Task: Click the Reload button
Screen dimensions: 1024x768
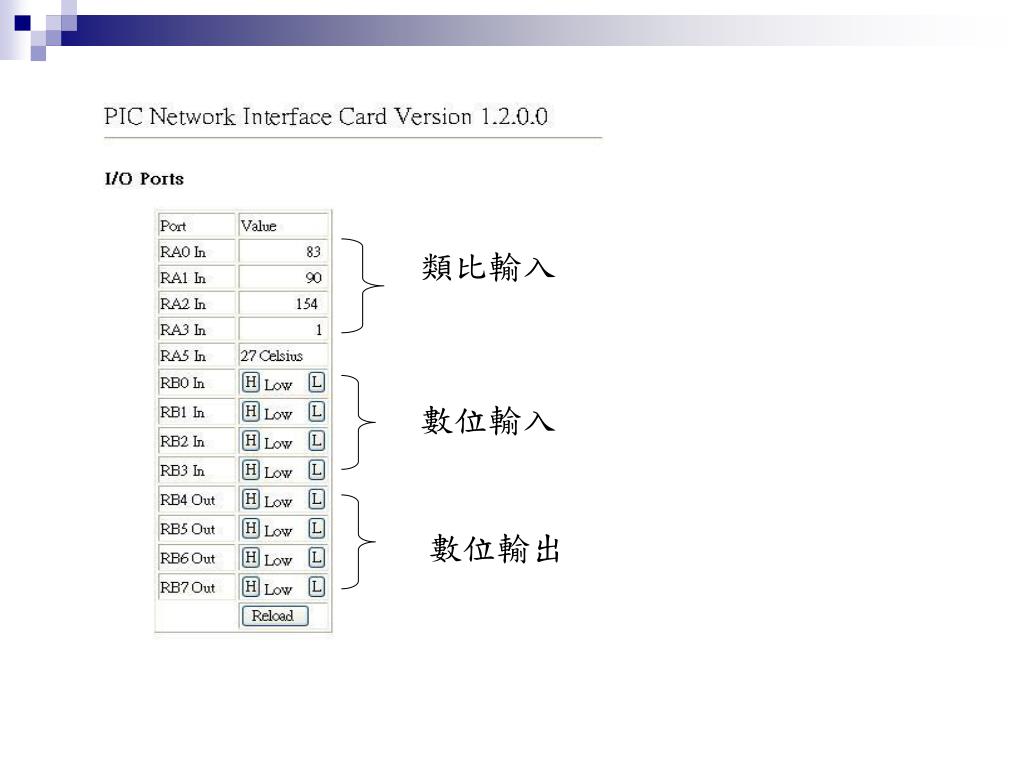Action: click(275, 616)
